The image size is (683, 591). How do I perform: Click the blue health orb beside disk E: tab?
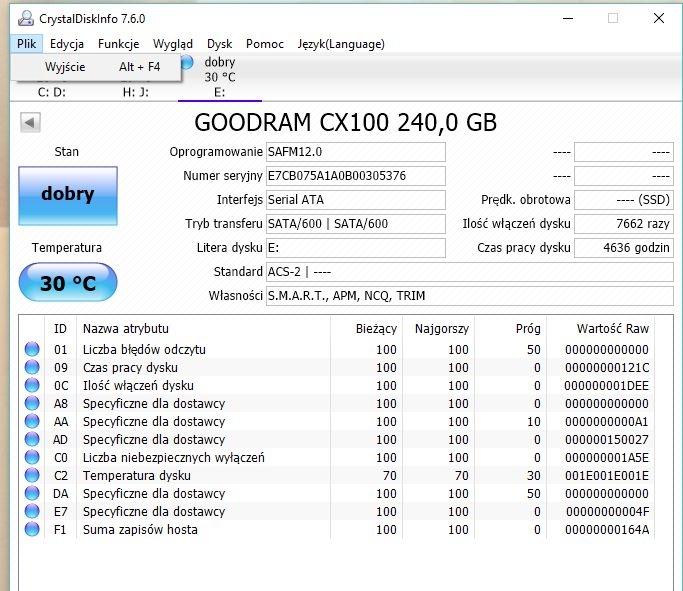(x=187, y=63)
